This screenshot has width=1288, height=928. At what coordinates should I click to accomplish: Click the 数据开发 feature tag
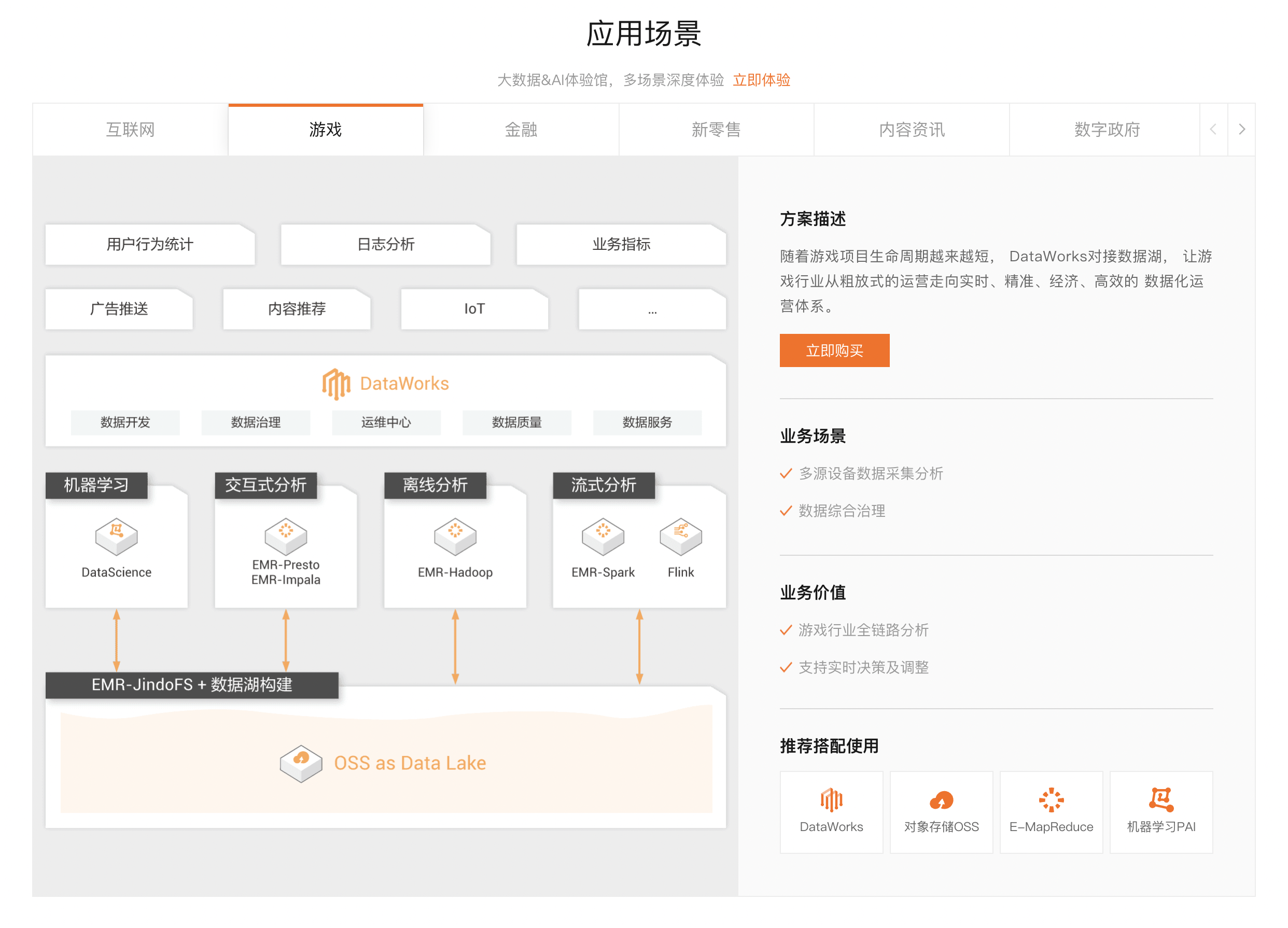pyautogui.click(x=125, y=422)
